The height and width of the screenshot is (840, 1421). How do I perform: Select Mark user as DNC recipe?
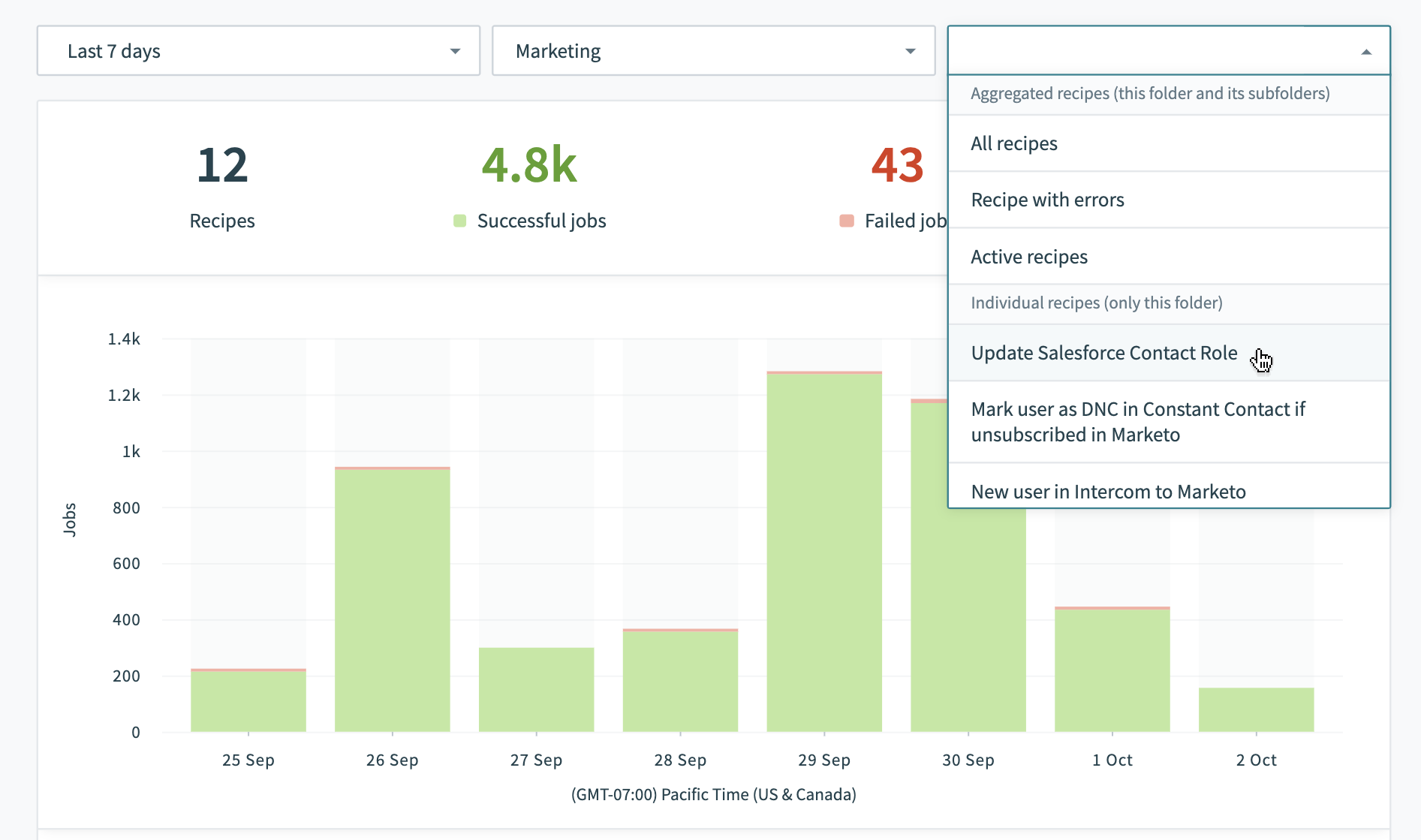click(x=1137, y=422)
